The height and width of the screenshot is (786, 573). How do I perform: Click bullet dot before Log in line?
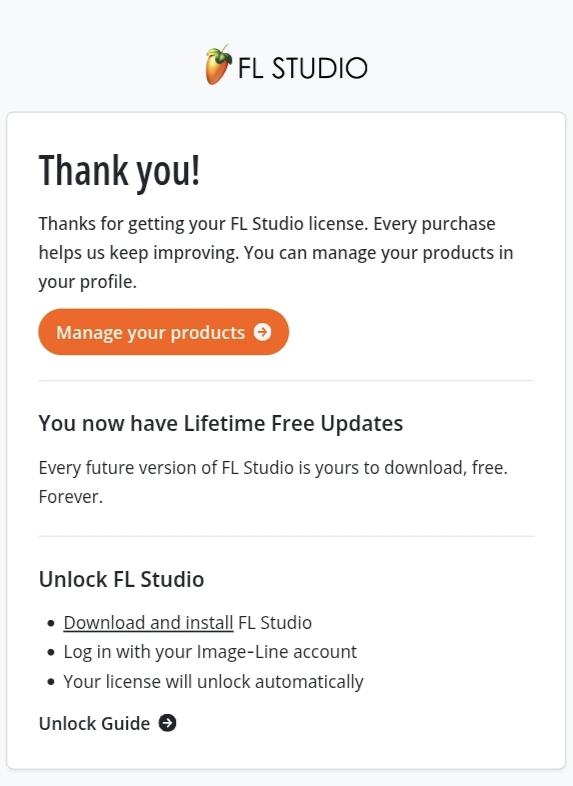[x=51, y=653]
